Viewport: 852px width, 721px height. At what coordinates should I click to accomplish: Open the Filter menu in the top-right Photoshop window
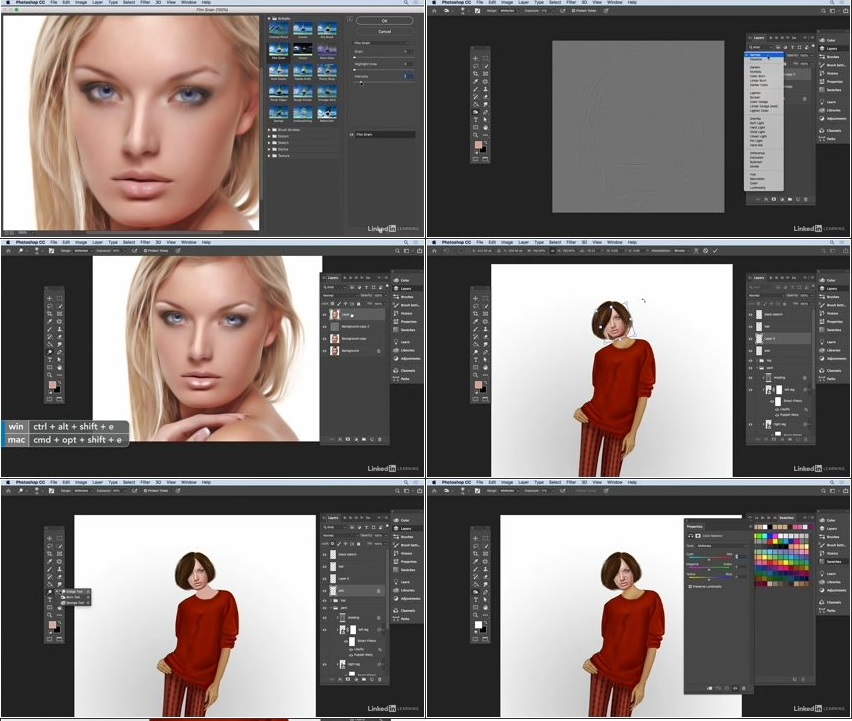[x=570, y=3]
